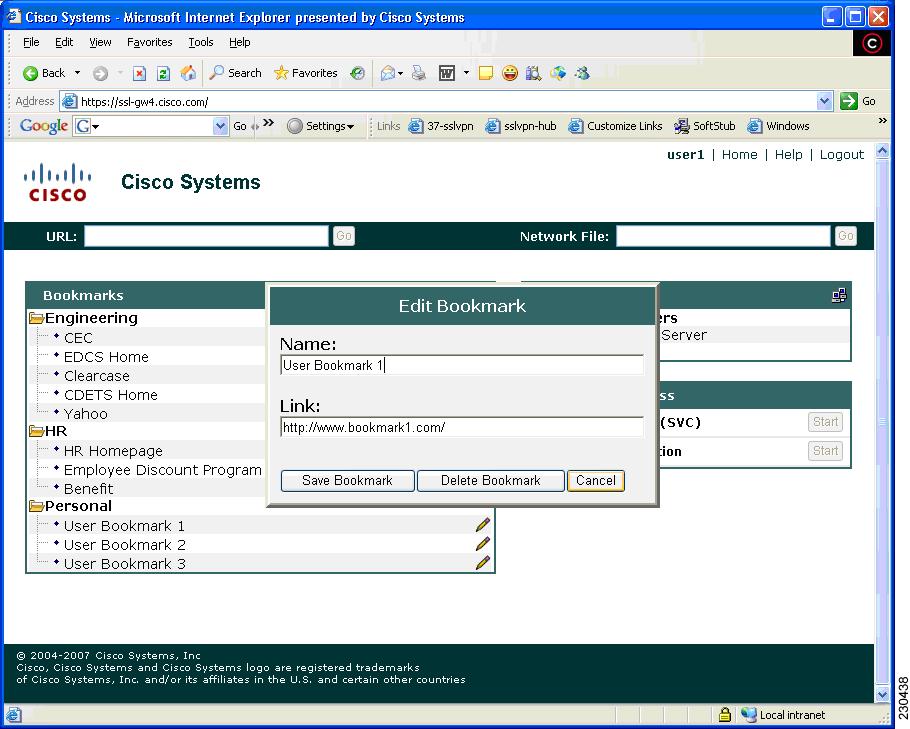
Task: Click pencil icon for User Bookmark 1
Action: point(483,525)
